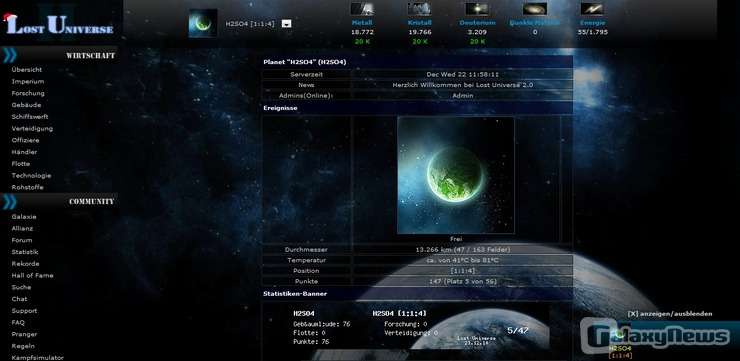Image resolution: width=740 pixels, height=361 pixels.
Task: Click the Lost Universe logo
Action: click(60, 25)
